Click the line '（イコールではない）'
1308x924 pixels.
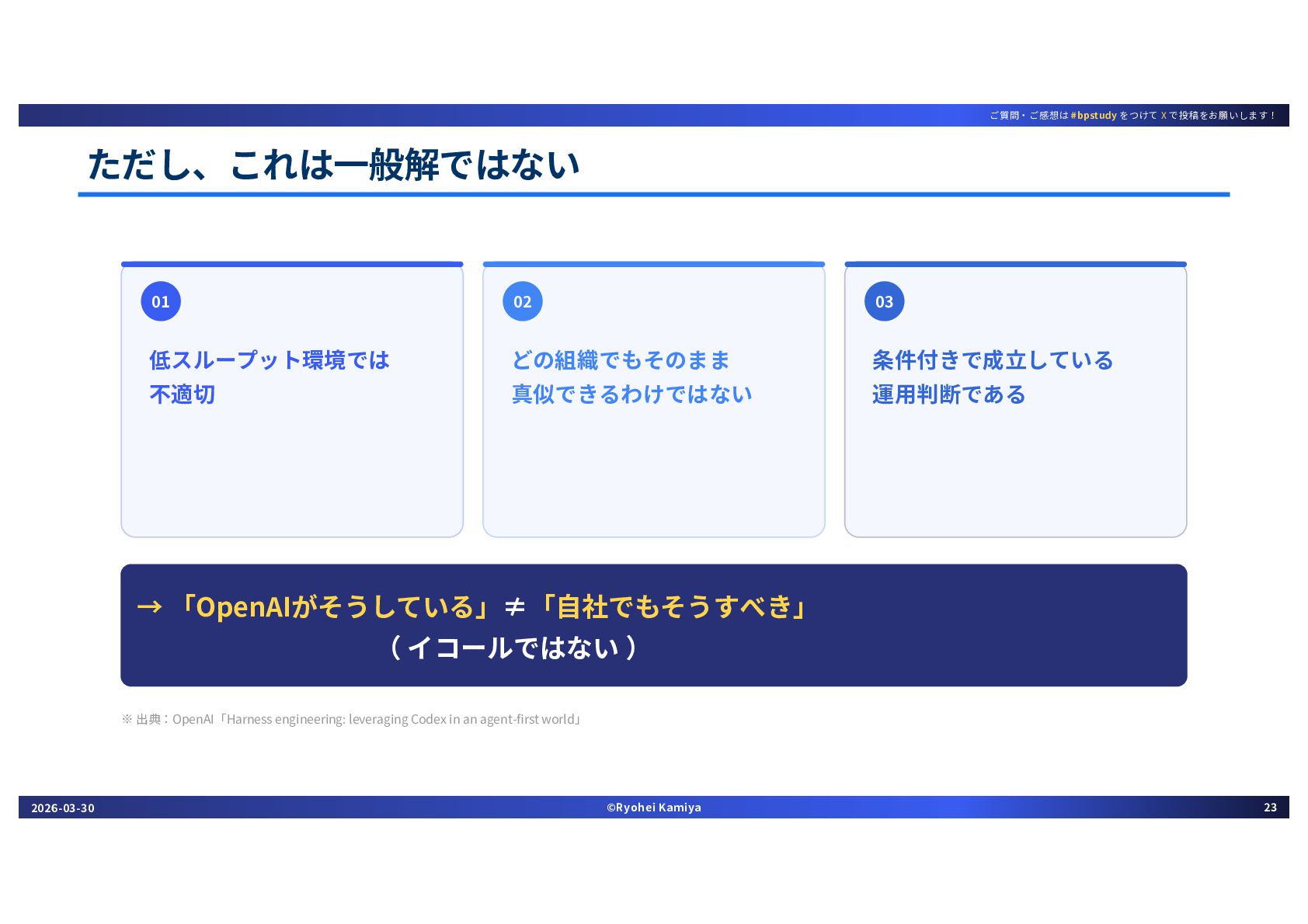[513, 648]
